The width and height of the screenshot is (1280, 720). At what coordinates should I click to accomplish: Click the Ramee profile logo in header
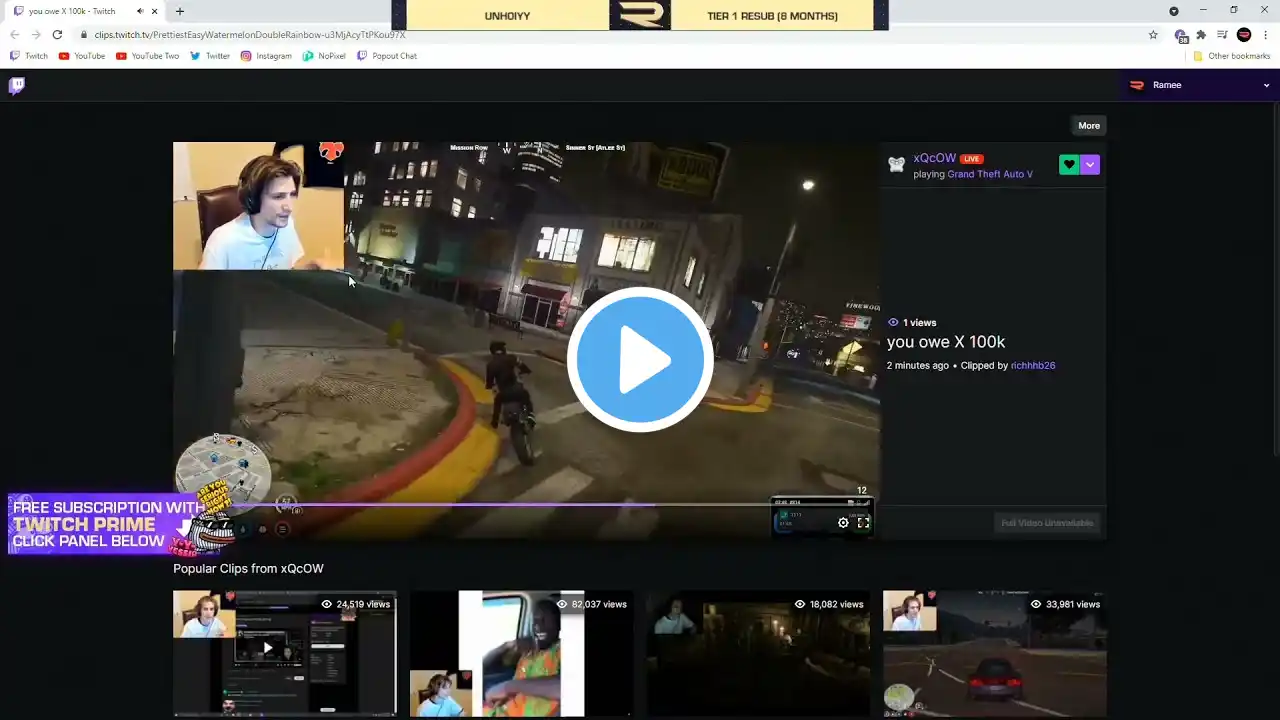[x=1137, y=85]
